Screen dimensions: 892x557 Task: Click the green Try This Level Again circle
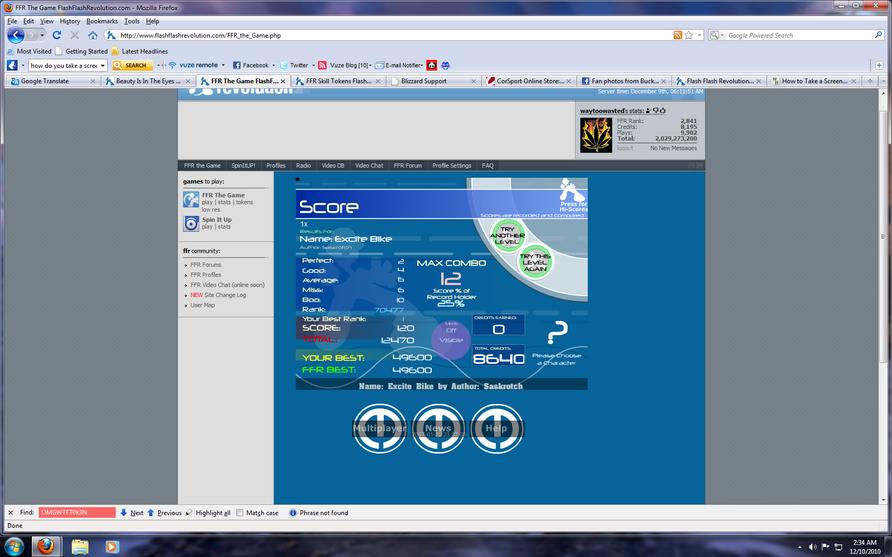(x=535, y=262)
